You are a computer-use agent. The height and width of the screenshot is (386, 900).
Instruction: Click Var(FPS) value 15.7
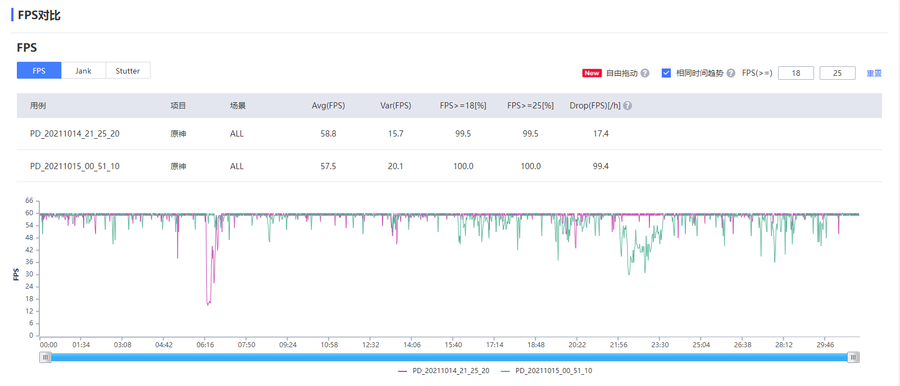396,134
